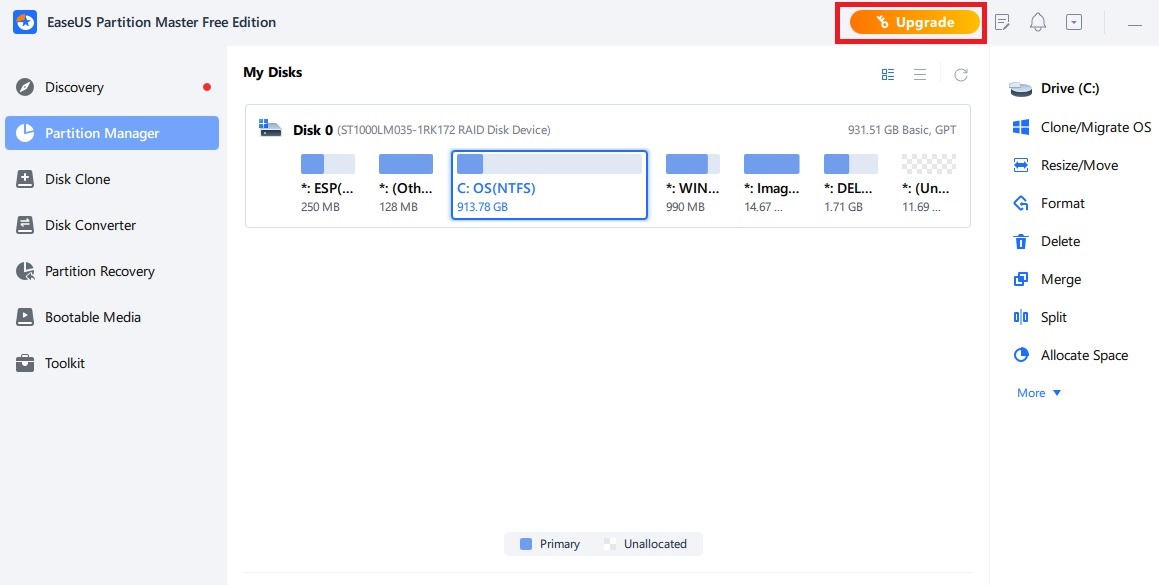The width and height of the screenshot is (1159, 585).
Task: Click the Unallocated legend swatch
Action: click(x=610, y=544)
